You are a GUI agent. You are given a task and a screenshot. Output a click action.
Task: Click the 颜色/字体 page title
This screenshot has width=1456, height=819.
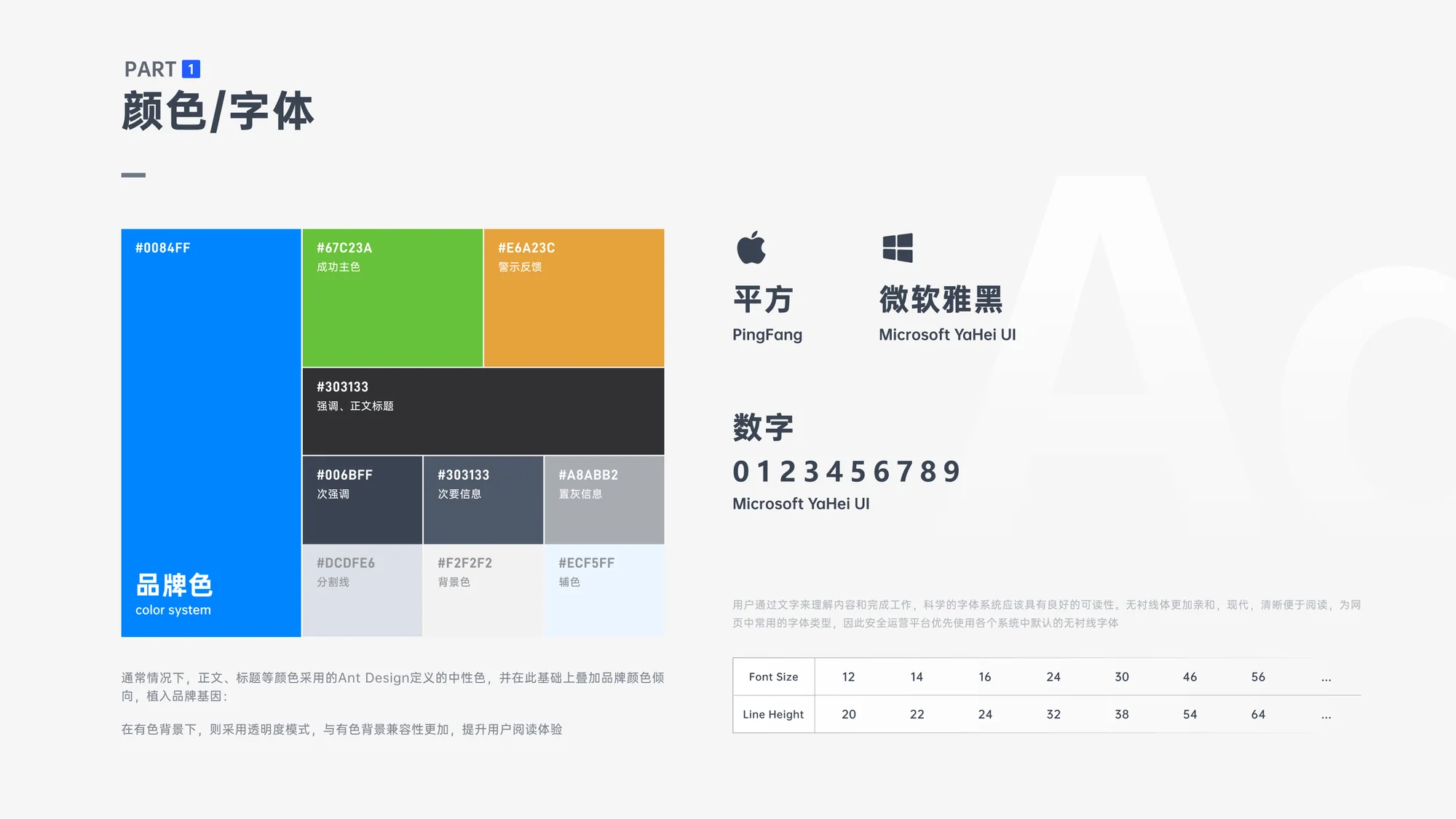(218, 111)
